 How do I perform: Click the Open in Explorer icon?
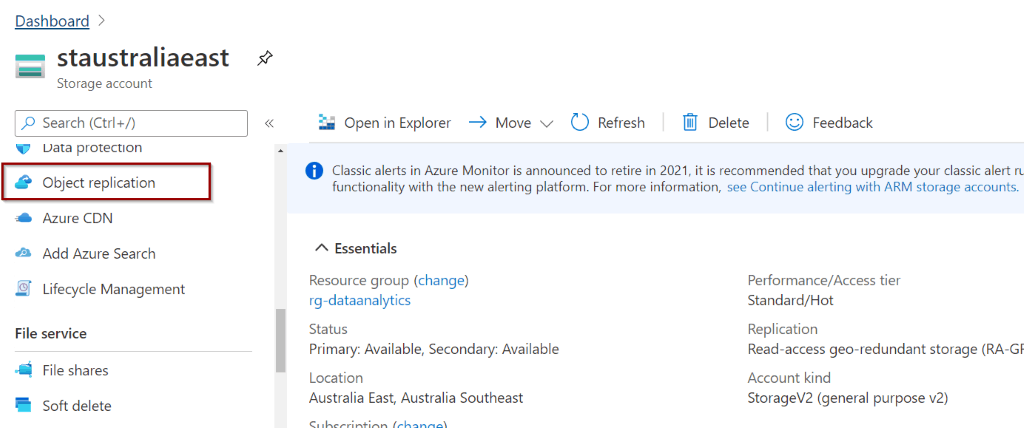tap(327, 123)
